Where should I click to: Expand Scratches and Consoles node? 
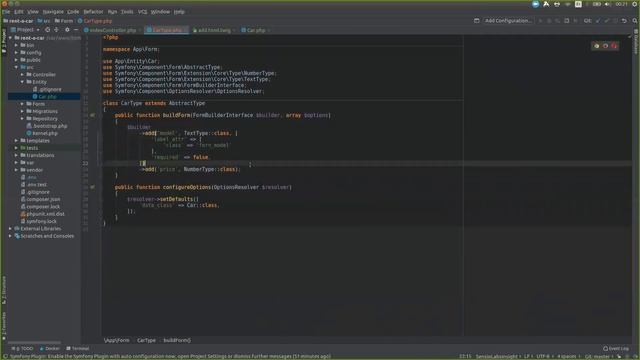point(10,236)
